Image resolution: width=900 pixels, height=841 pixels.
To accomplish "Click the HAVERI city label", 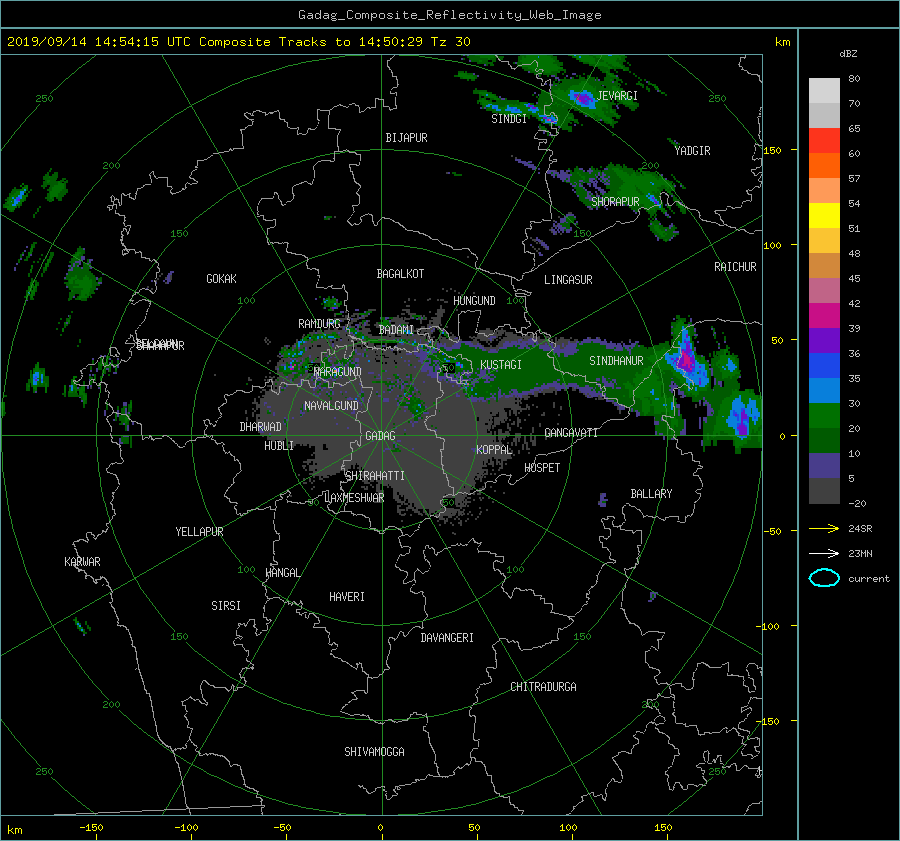I will (347, 597).
